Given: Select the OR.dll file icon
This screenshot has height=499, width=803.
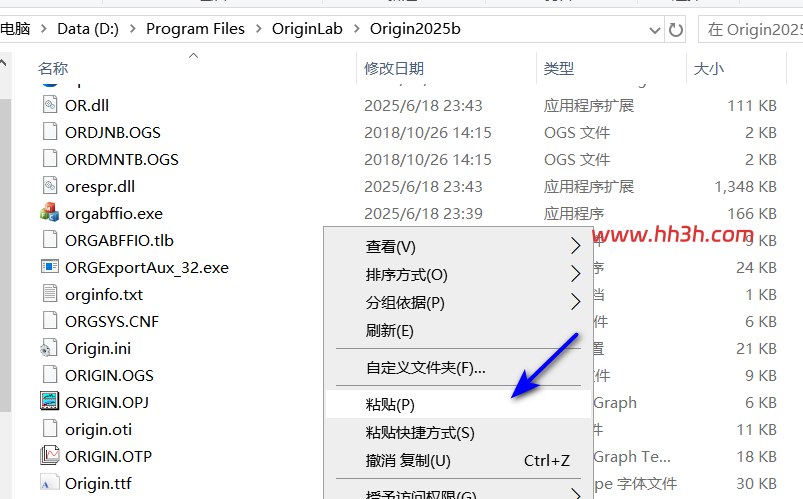Looking at the screenshot, I should (50, 105).
